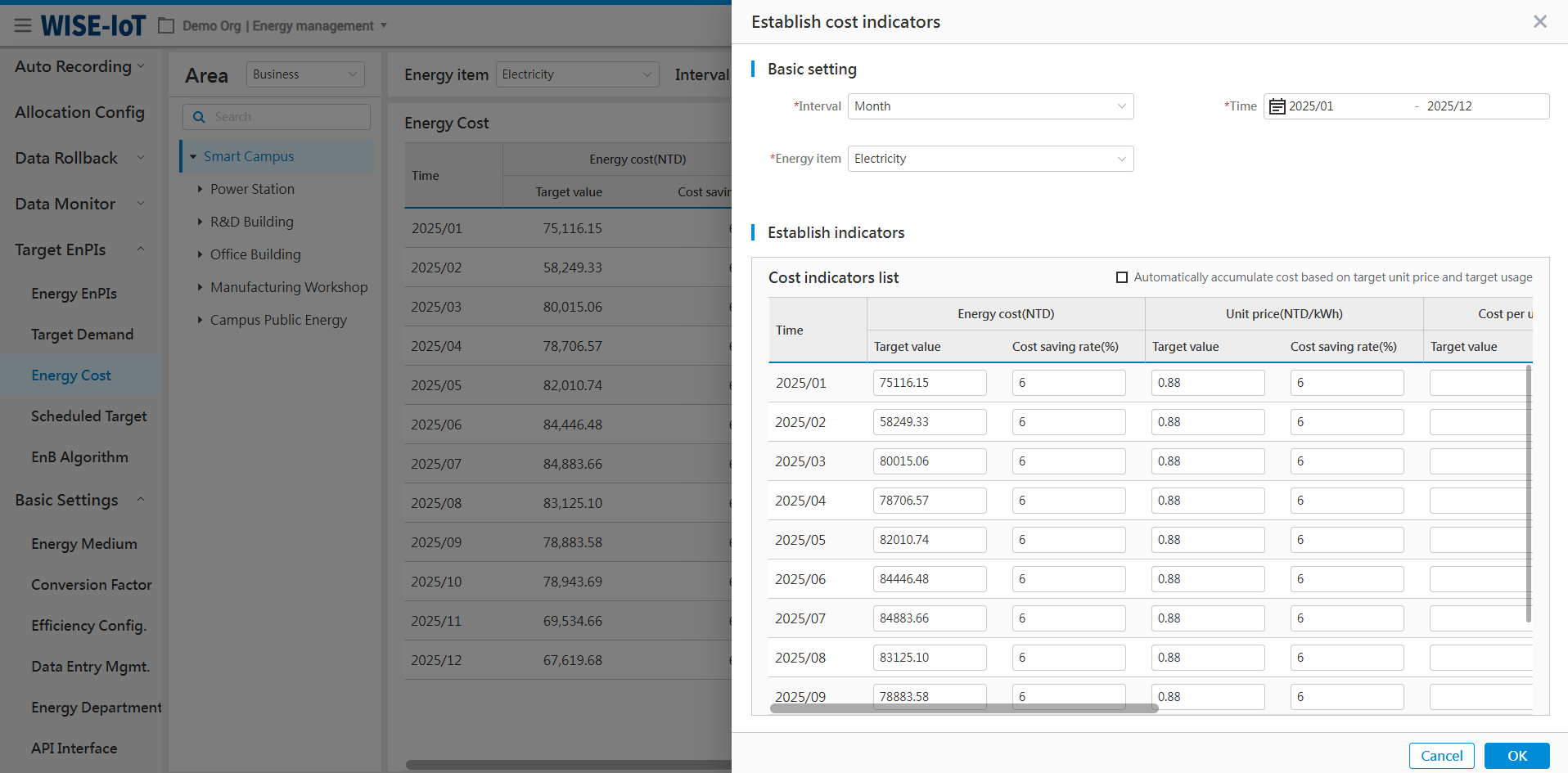Expand the Manufacturing Workshop tree node
Viewport: 1568px width, 773px height.
click(200, 287)
